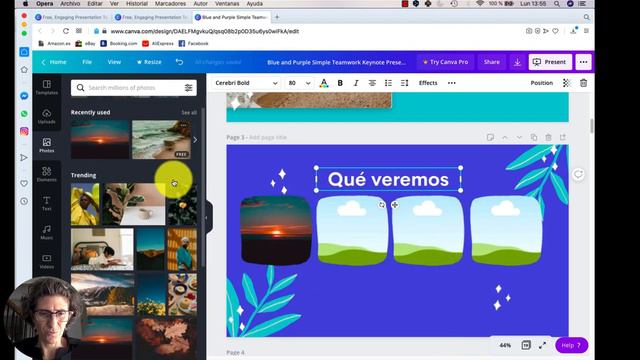Go back Home in Canva

point(54,62)
